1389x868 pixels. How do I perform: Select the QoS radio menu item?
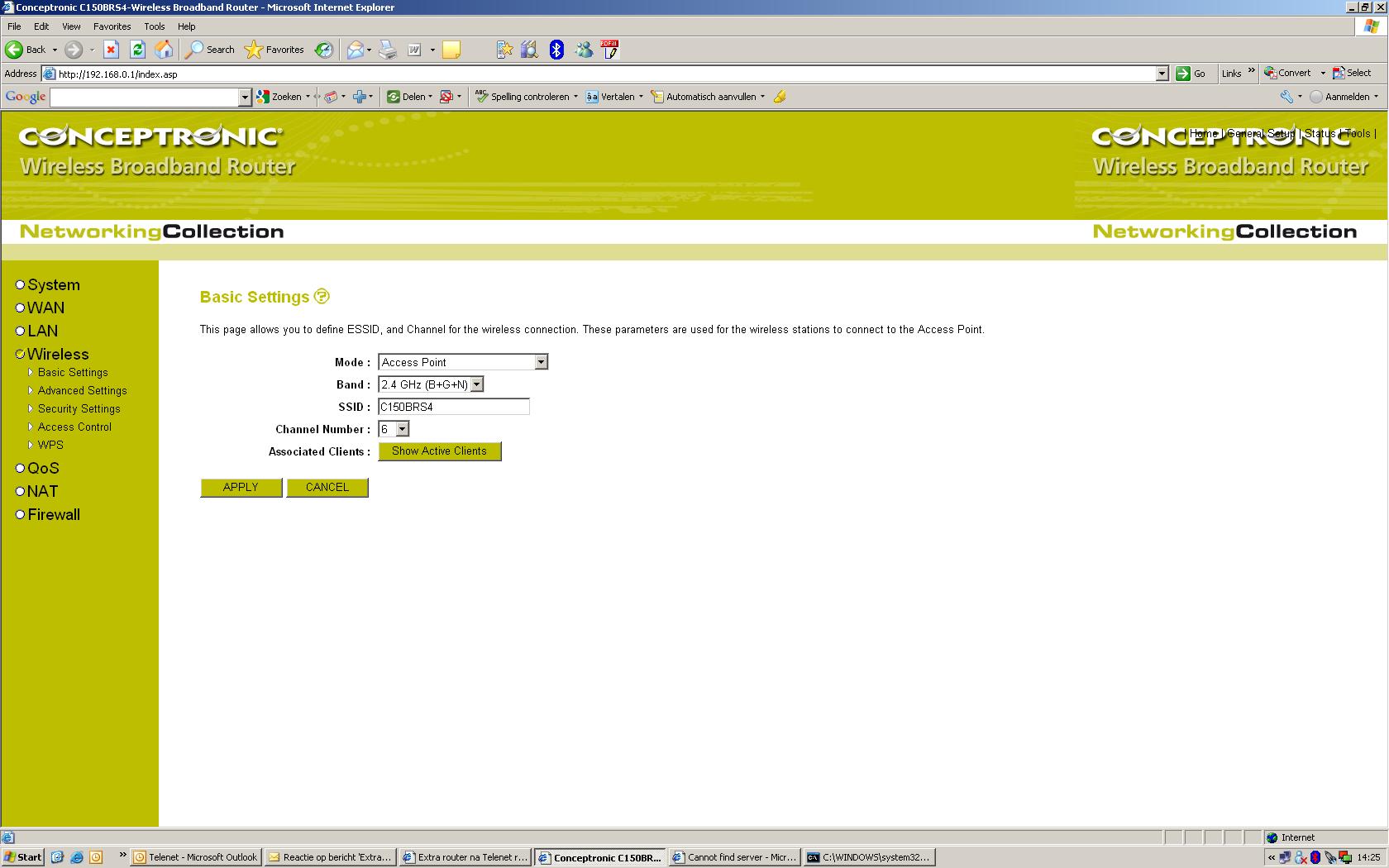pos(20,468)
